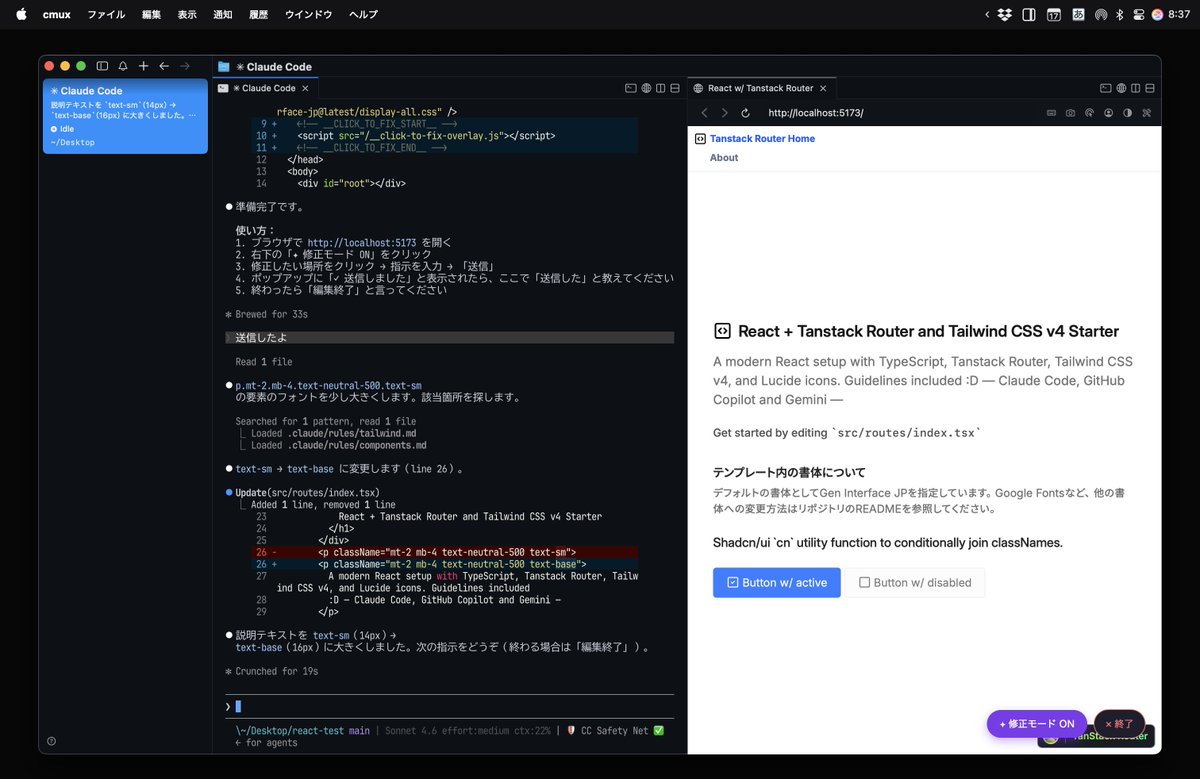Click the src/routes/index.tsx code text in page
Screen dimensions: 1200x779
coord(908,433)
